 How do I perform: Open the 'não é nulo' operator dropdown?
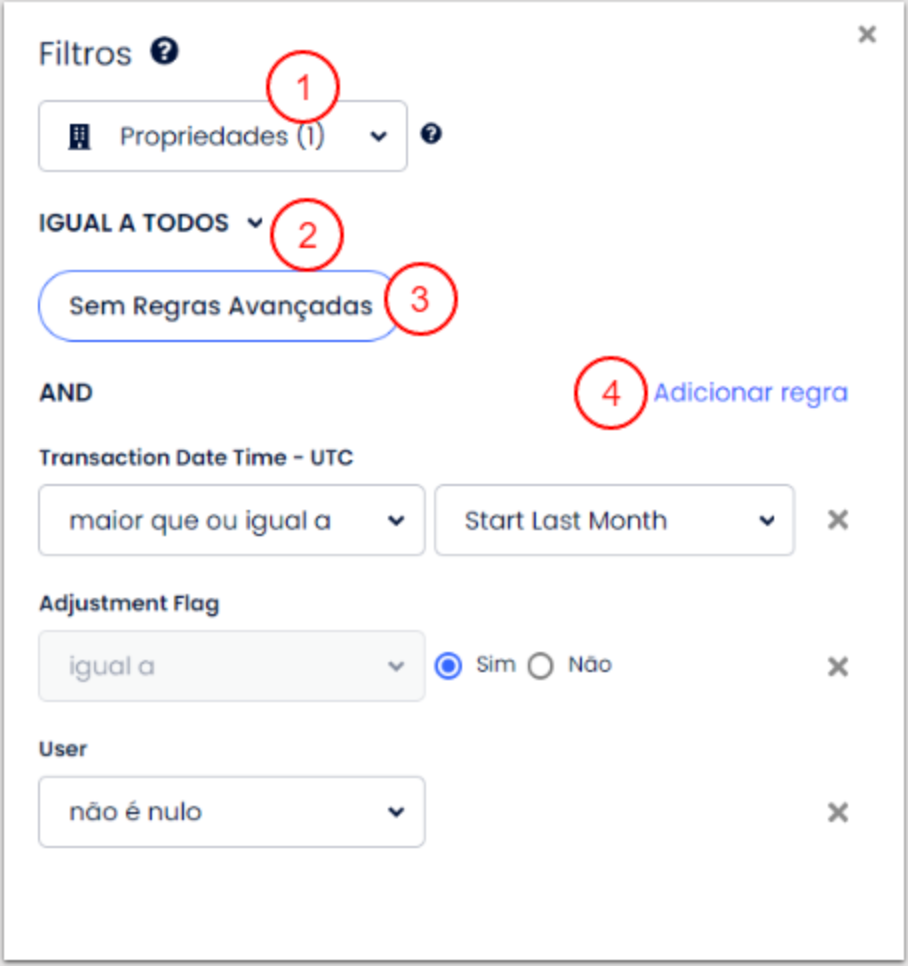click(232, 812)
